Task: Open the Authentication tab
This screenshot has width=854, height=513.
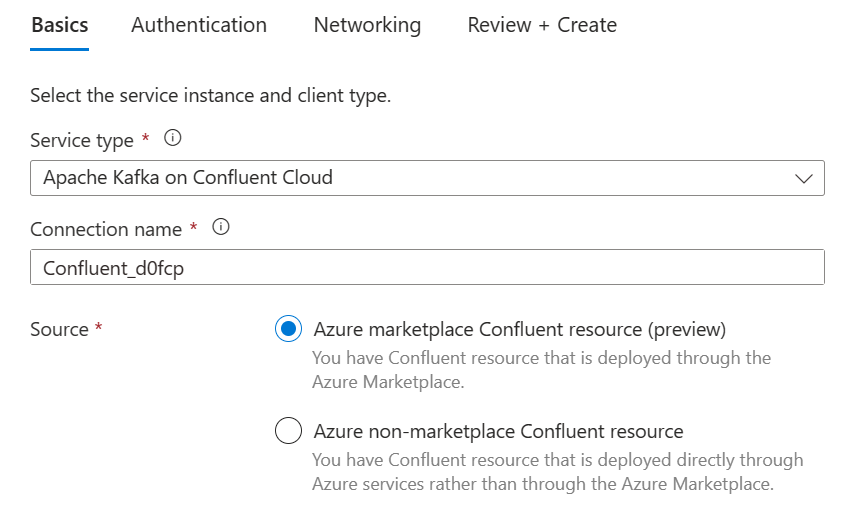Action: (x=199, y=25)
